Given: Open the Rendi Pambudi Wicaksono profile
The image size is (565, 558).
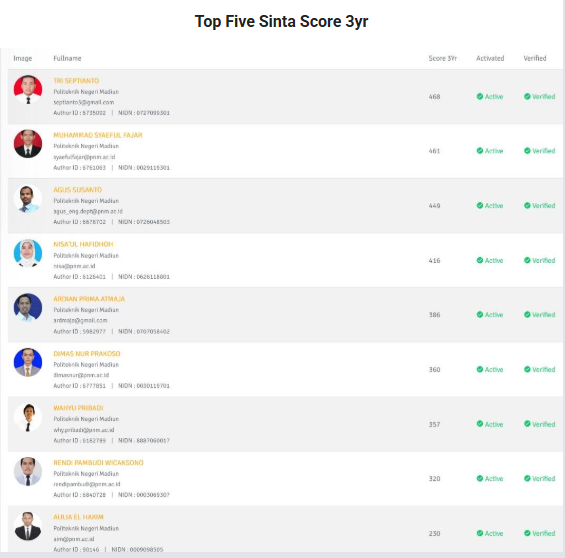Looking at the screenshot, I should tap(98, 463).
